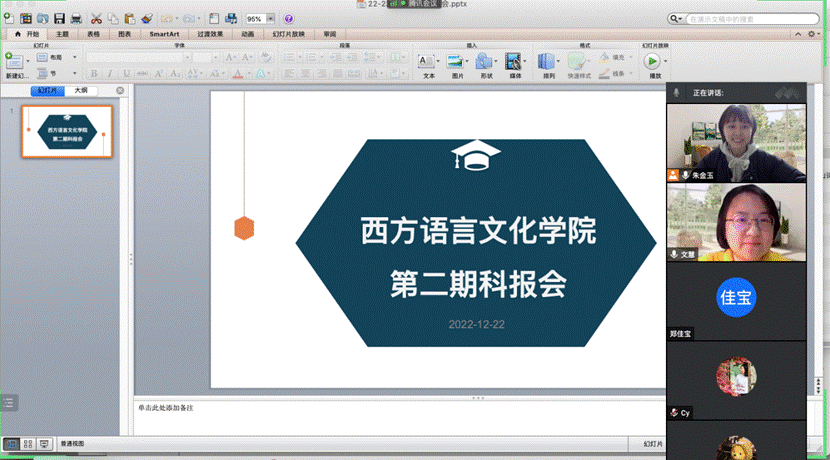The image size is (830, 460).
Task: Toggle normal view button in status bar
Action: (11, 443)
